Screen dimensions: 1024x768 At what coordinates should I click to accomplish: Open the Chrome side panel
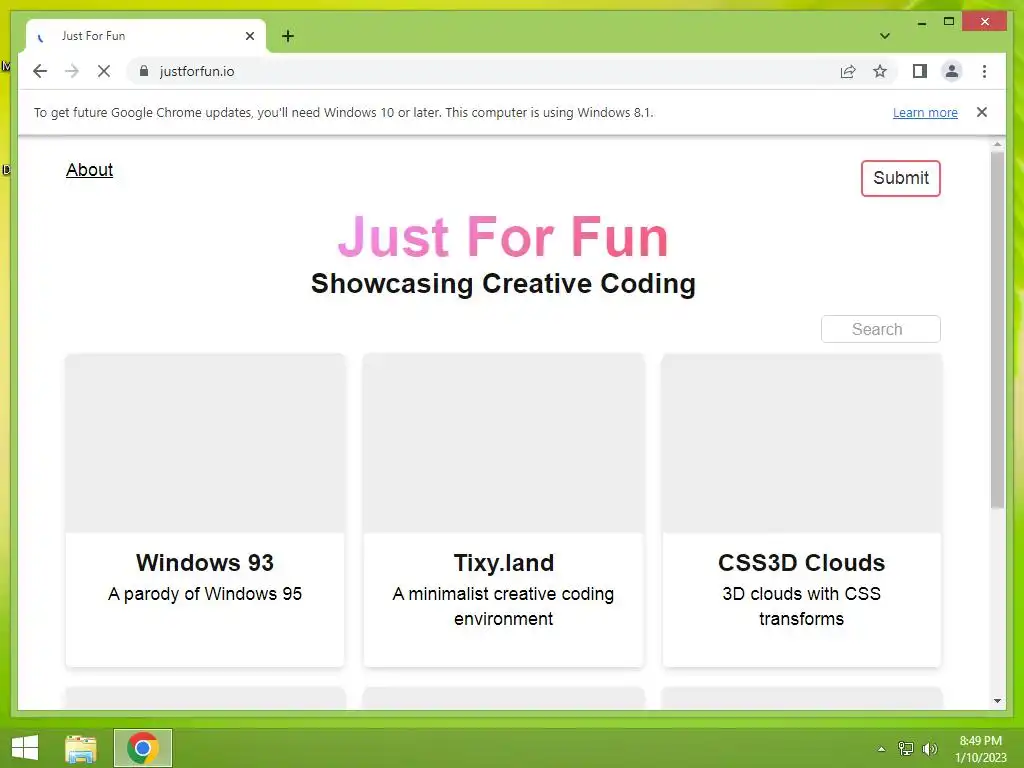(920, 71)
